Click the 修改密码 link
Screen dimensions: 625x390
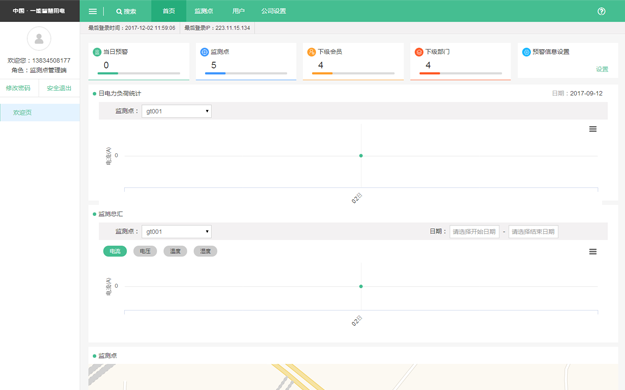click(18, 88)
